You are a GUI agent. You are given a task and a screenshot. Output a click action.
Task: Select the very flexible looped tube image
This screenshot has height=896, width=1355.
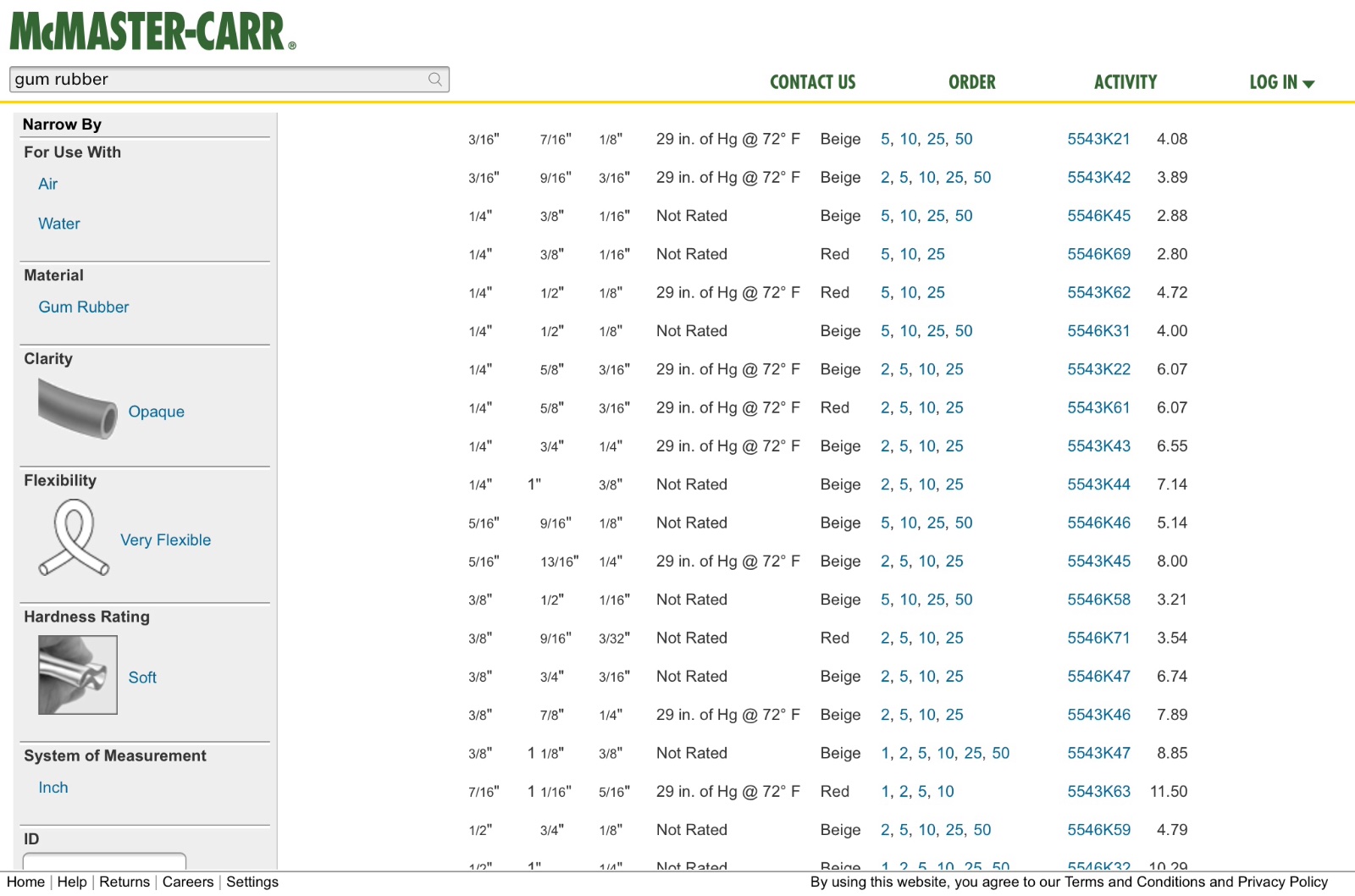74,539
